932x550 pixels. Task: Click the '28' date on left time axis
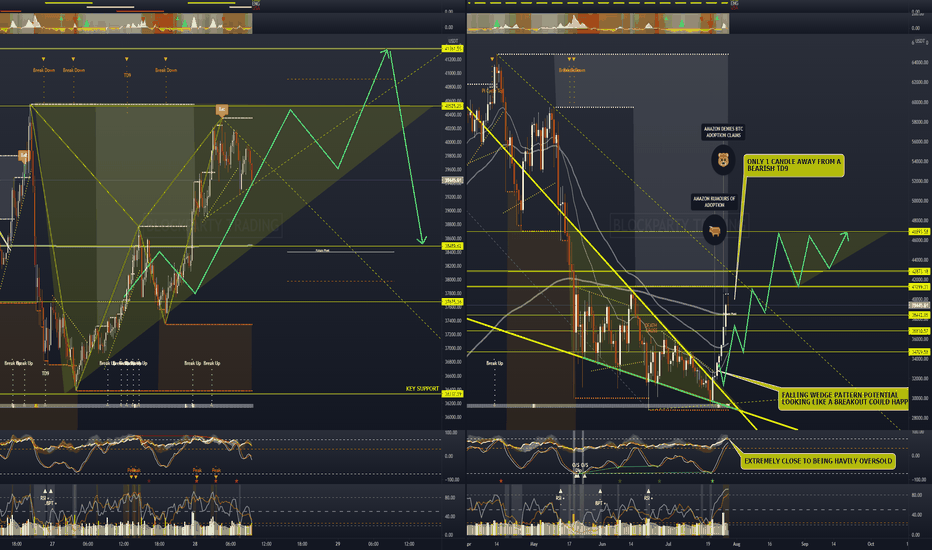click(x=195, y=544)
